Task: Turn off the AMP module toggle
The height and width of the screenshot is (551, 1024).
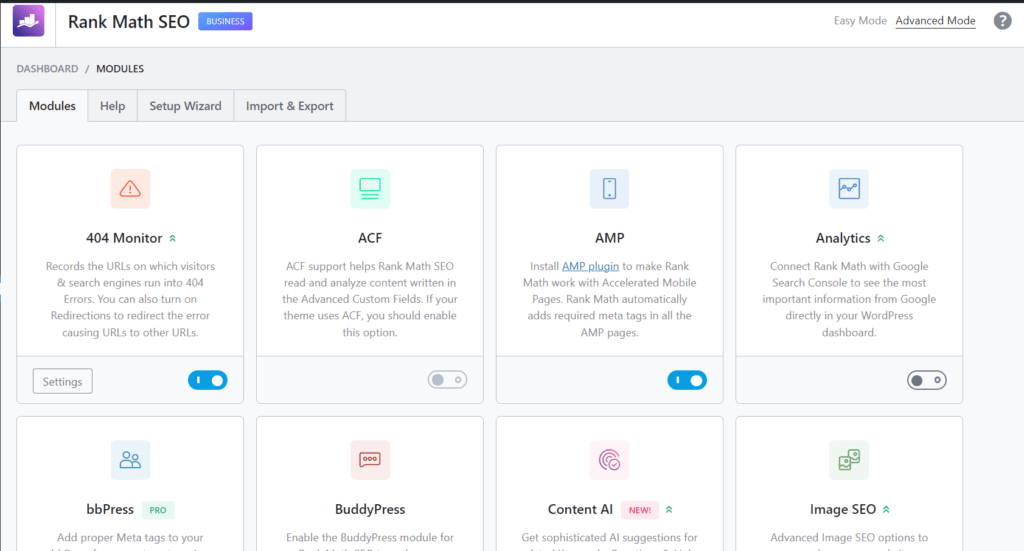Action: tap(687, 380)
